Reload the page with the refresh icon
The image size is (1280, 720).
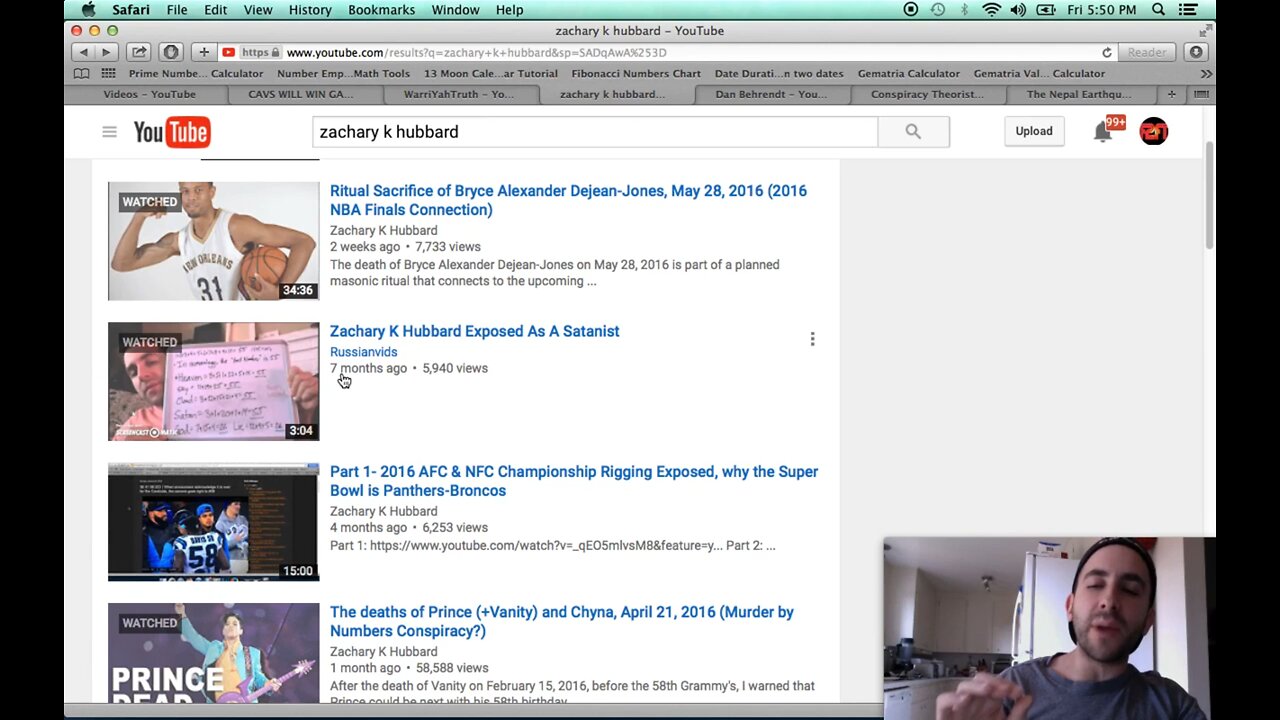point(1107,52)
